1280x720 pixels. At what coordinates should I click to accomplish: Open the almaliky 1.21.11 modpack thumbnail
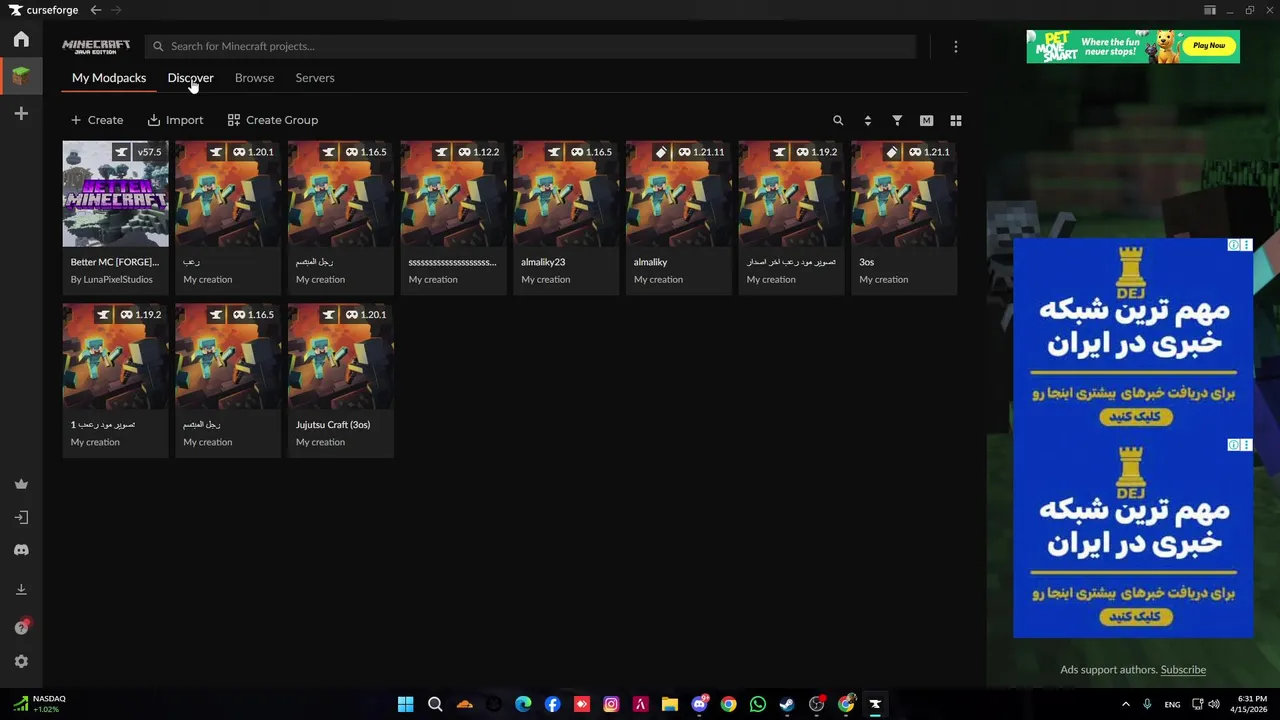pos(679,194)
